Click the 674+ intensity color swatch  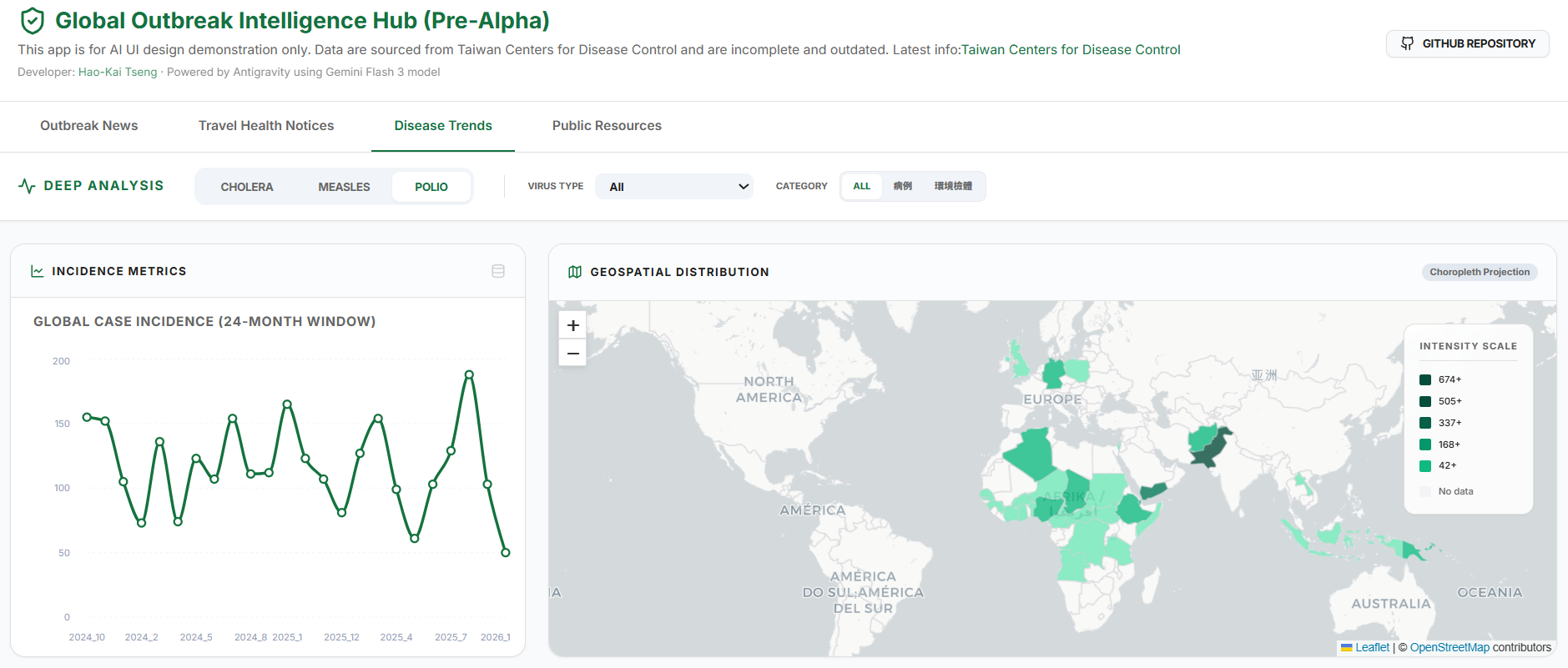[x=1425, y=379]
